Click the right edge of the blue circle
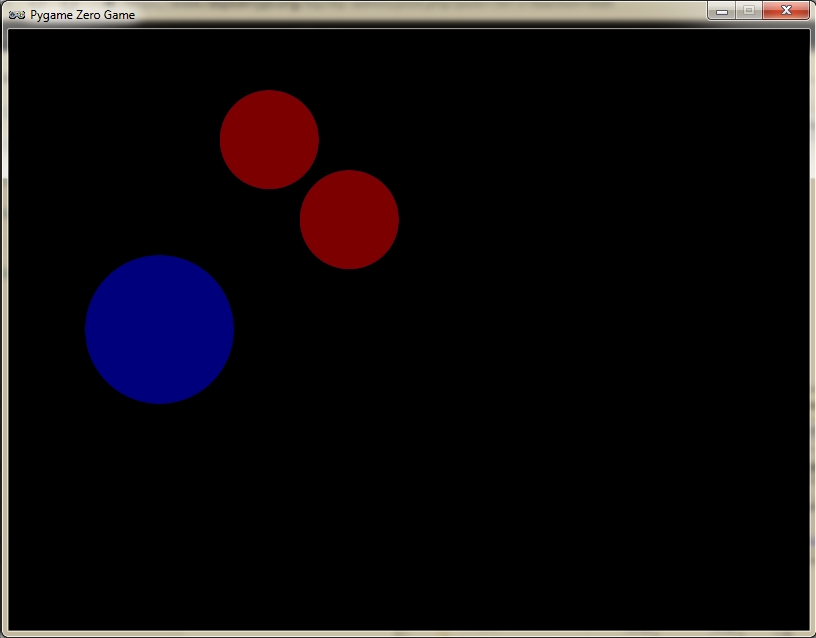 232,329
